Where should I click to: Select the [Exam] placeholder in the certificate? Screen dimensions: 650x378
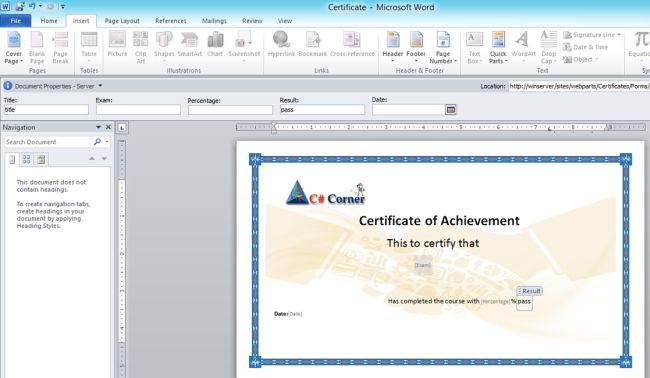(422, 265)
